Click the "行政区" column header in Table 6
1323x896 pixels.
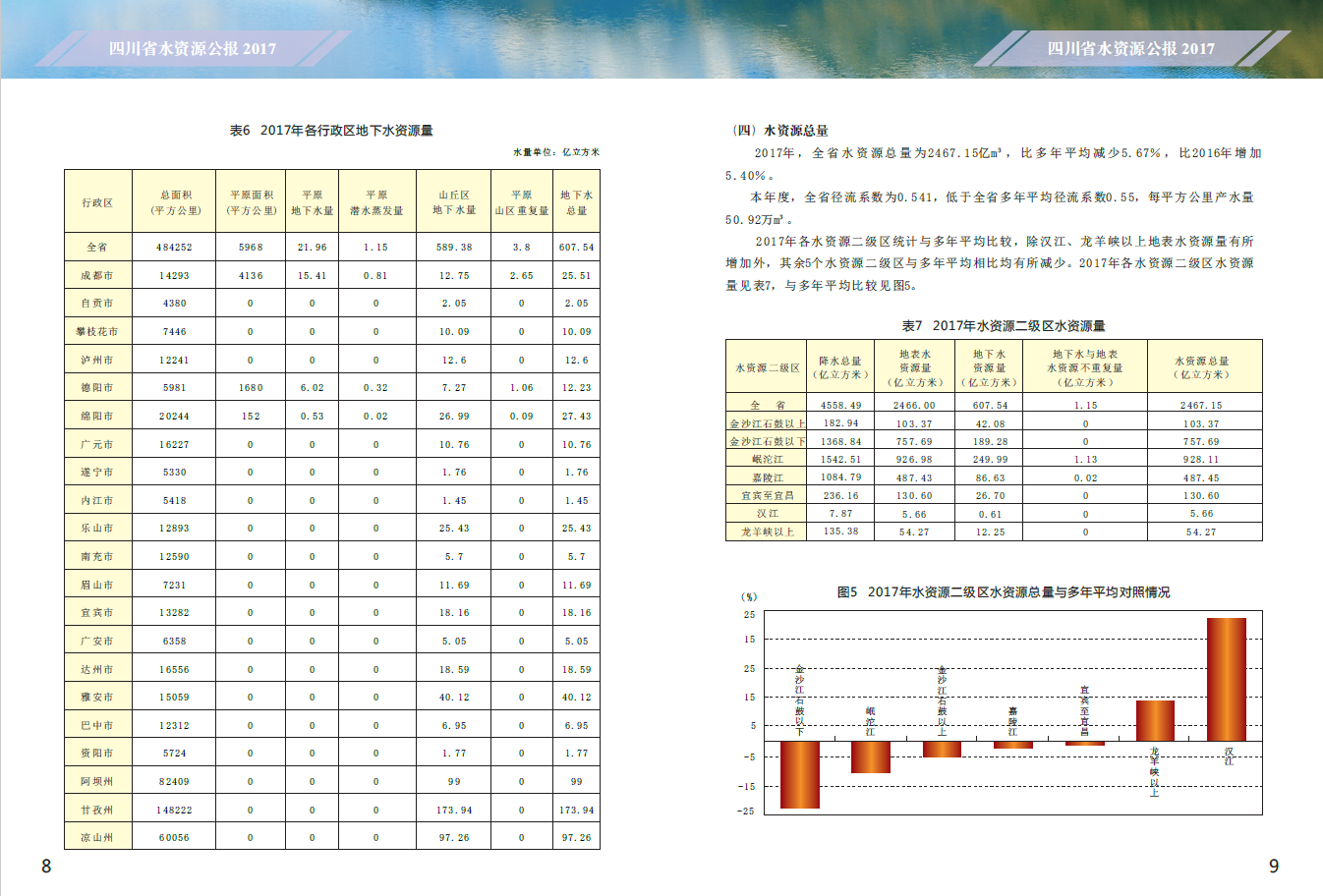click(x=97, y=202)
